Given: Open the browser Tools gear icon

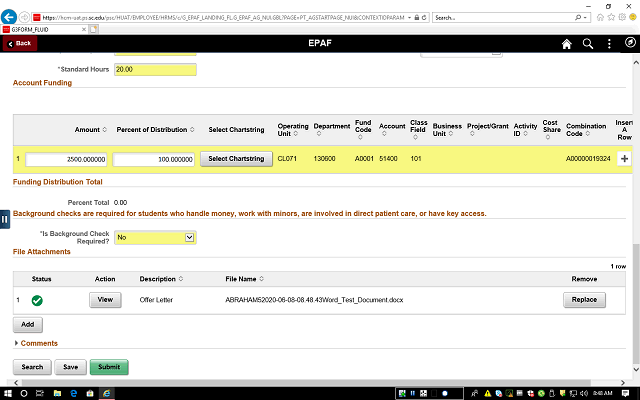Looking at the screenshot, I should tap(622, 17).
